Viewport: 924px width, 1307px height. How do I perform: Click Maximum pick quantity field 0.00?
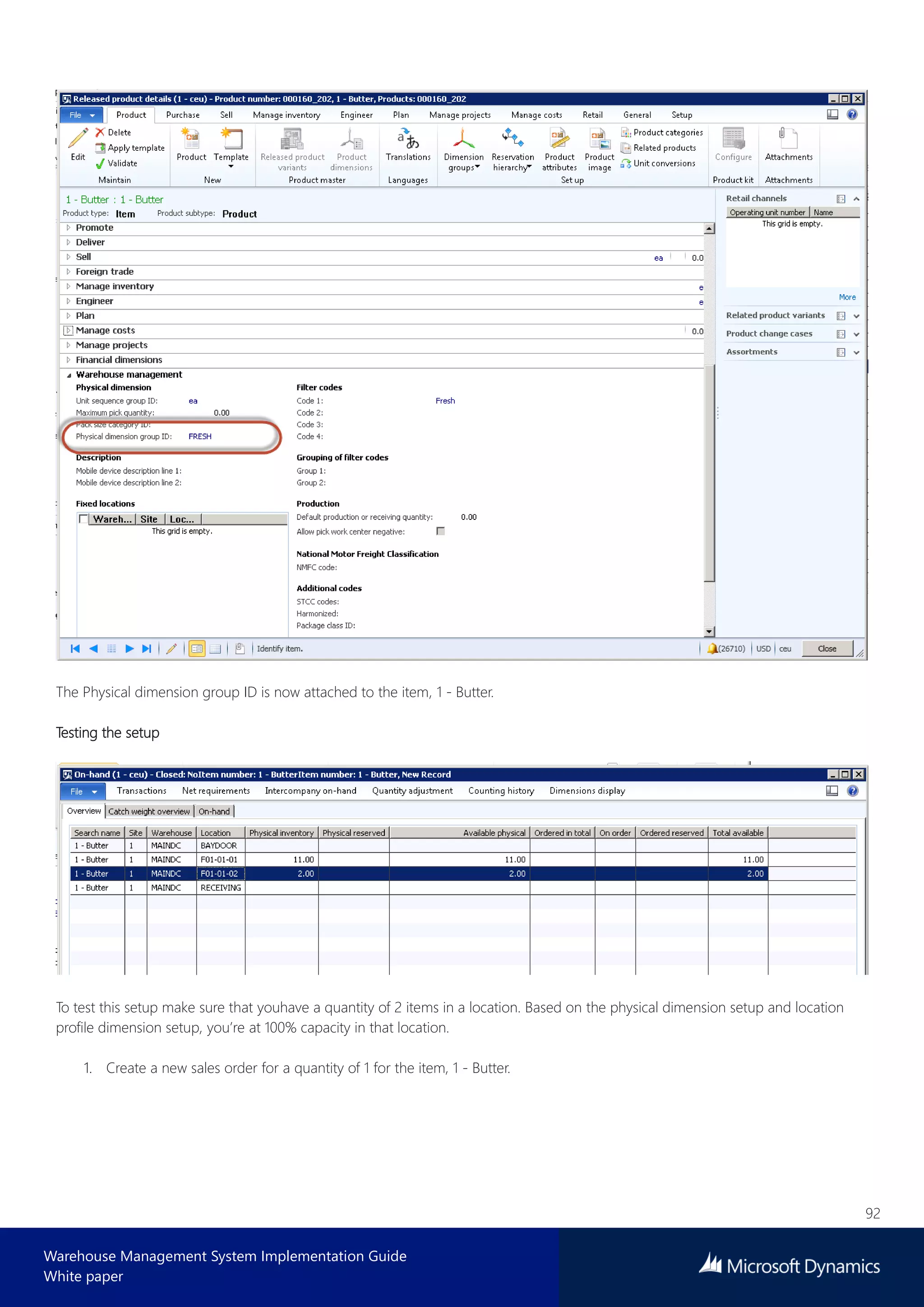222,412
